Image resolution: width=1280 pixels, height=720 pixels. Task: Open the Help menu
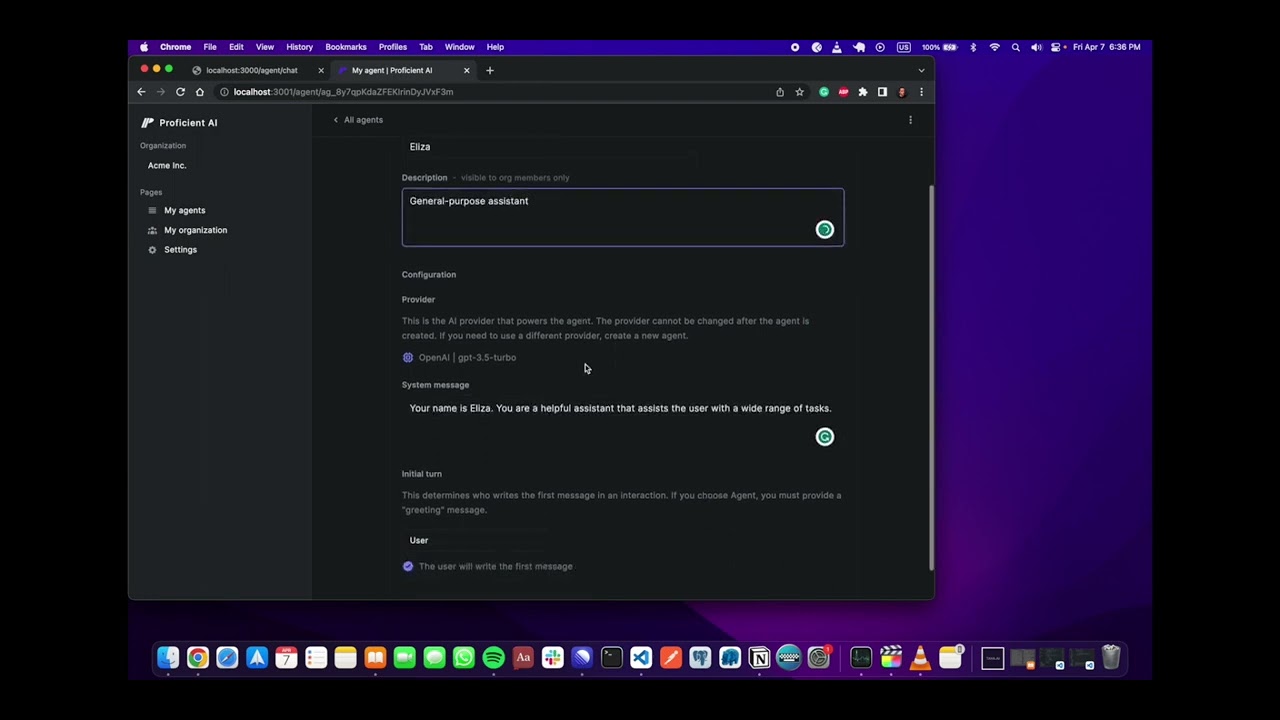click(x=495, y=47)
